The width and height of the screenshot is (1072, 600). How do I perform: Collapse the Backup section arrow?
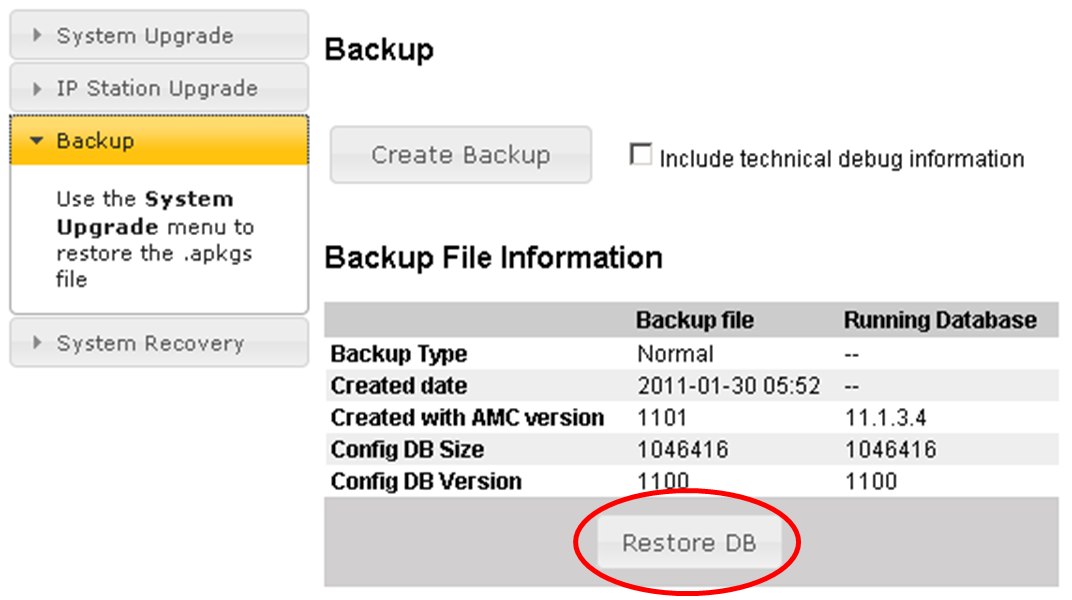(x=38, y=141)
